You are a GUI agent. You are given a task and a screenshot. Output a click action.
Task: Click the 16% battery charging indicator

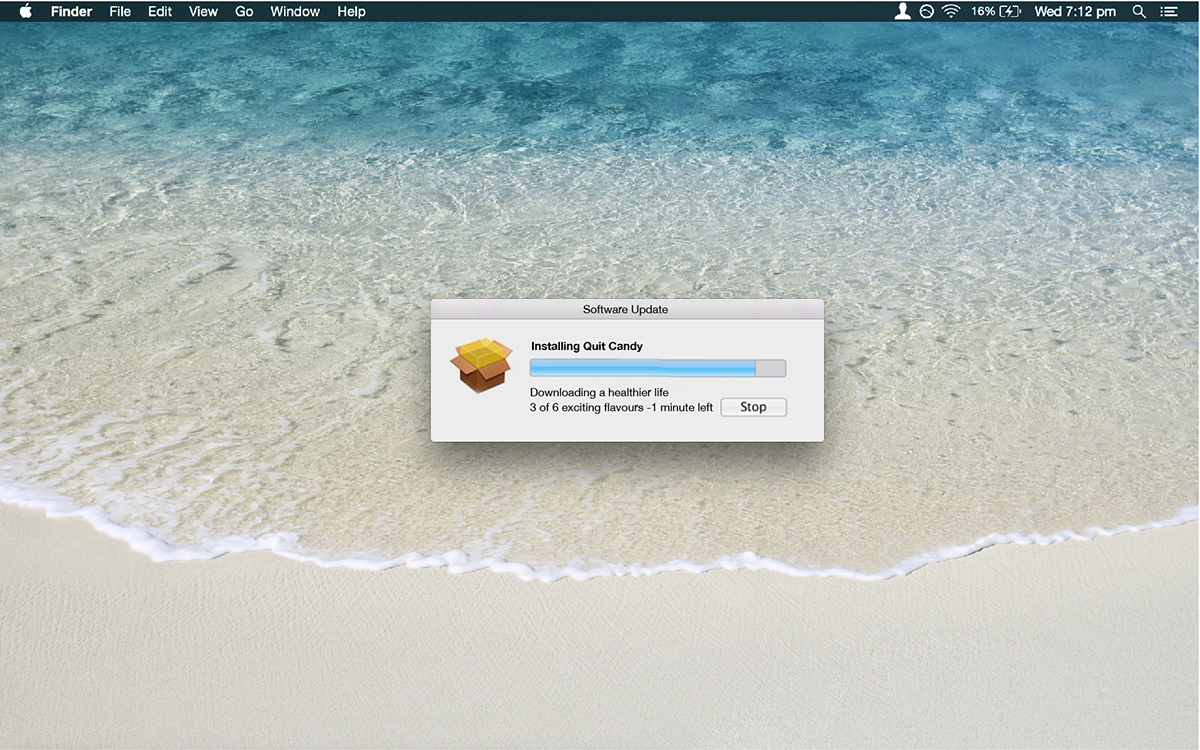(x=996, y=12)
